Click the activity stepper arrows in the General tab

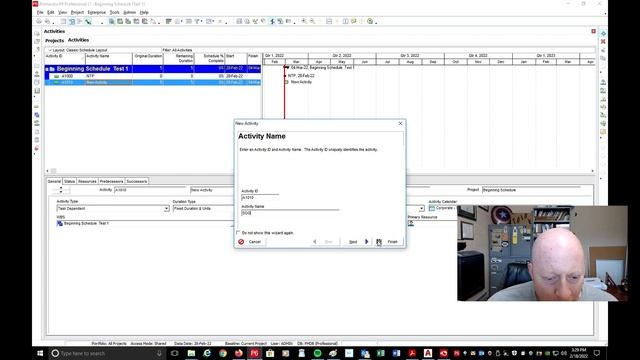click(61, 190)
